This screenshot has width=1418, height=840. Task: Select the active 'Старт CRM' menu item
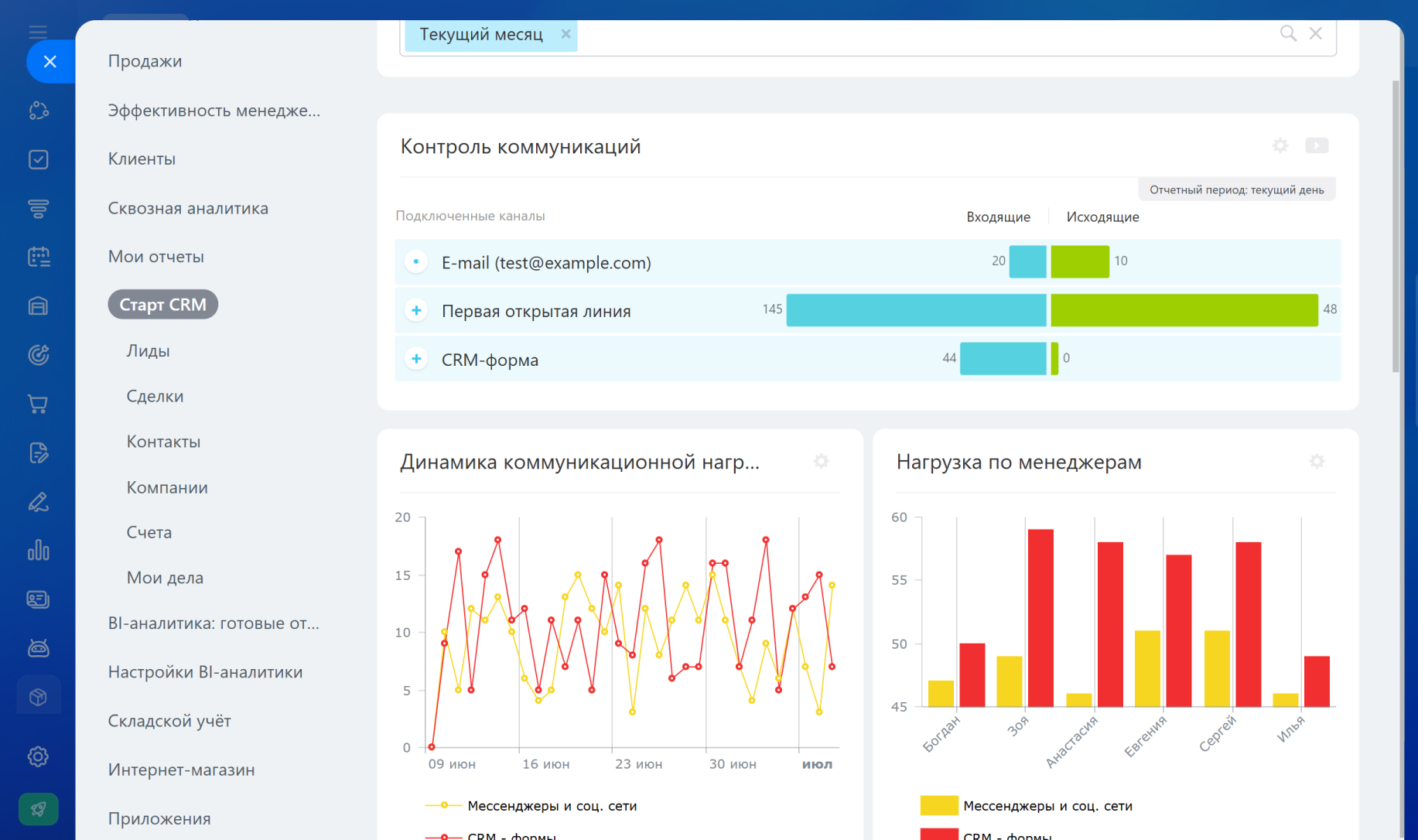pyautogui.click(x=163, y=305)
